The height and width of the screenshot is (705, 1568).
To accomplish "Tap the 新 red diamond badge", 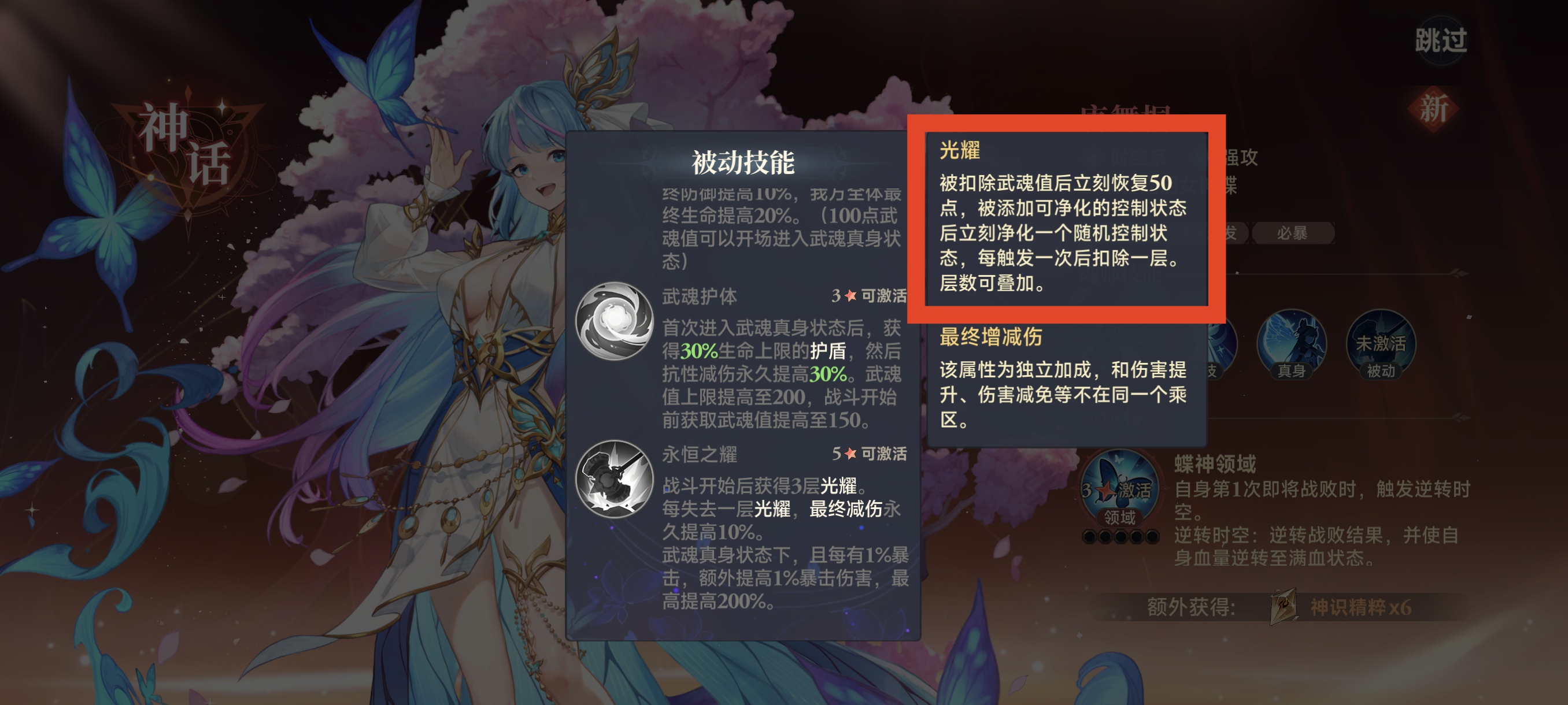I will [1433, 109].
